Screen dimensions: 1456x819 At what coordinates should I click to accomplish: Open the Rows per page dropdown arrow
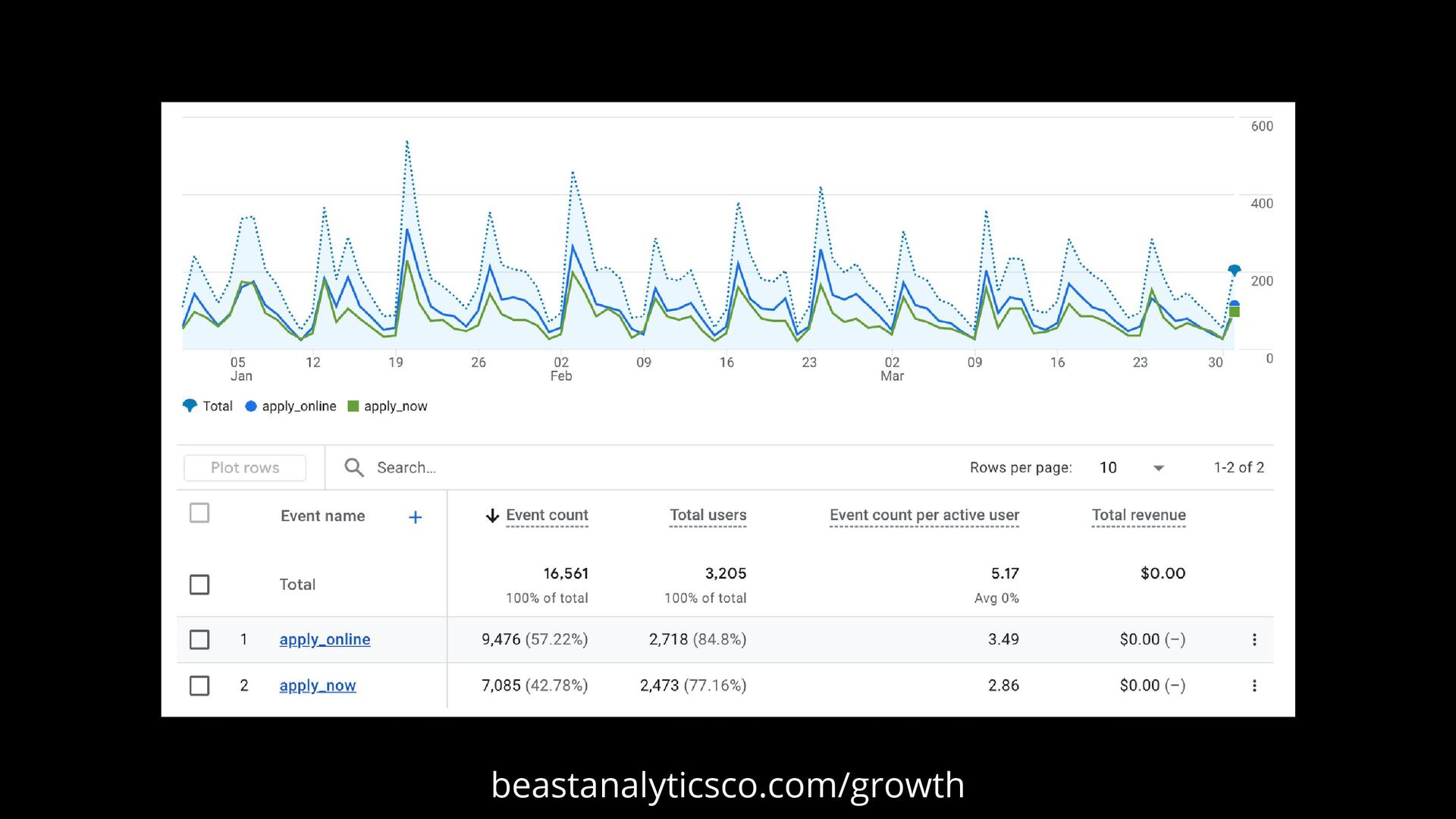(x=1158, y=468)
